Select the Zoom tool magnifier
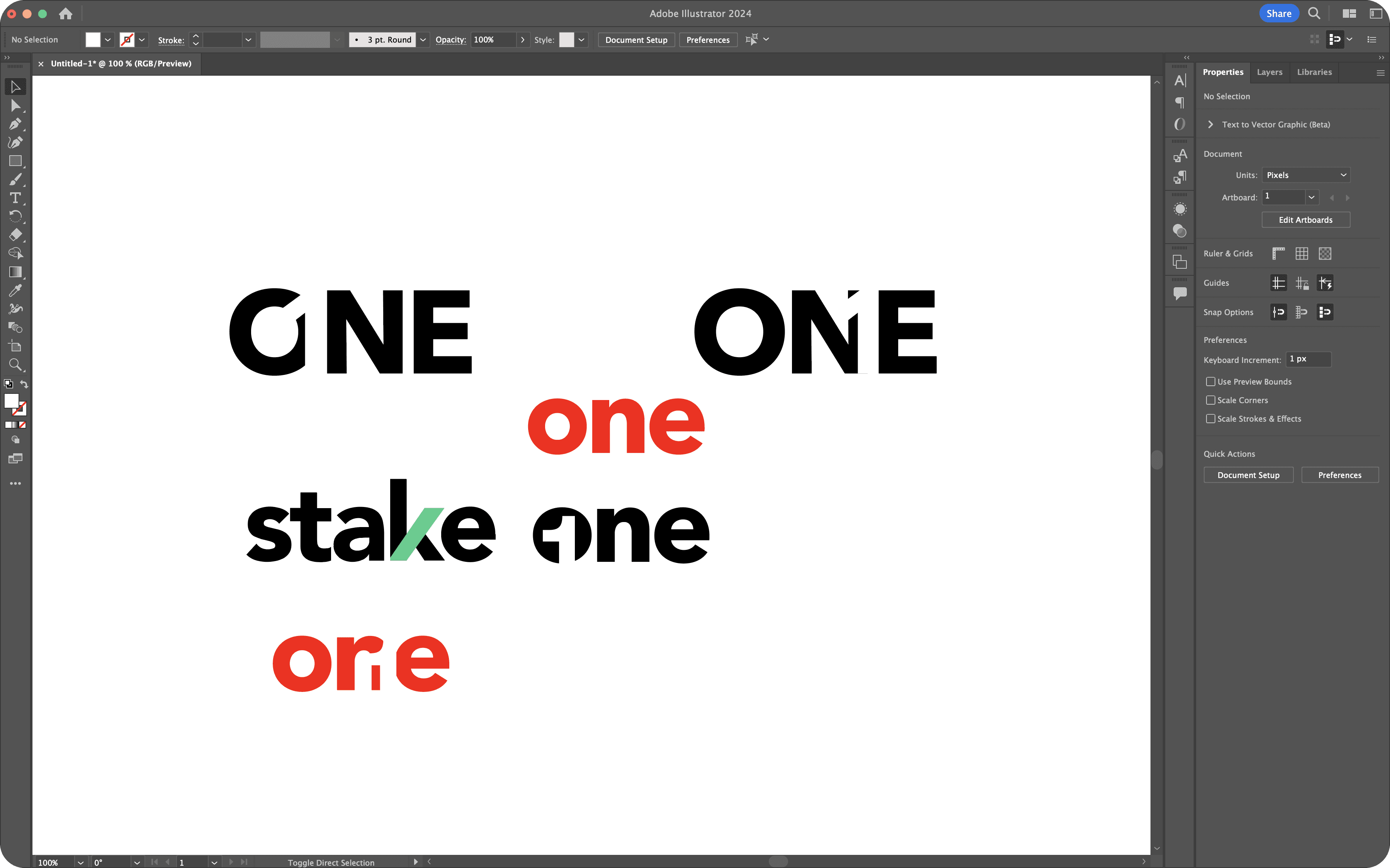 click(x=15, y=364)
